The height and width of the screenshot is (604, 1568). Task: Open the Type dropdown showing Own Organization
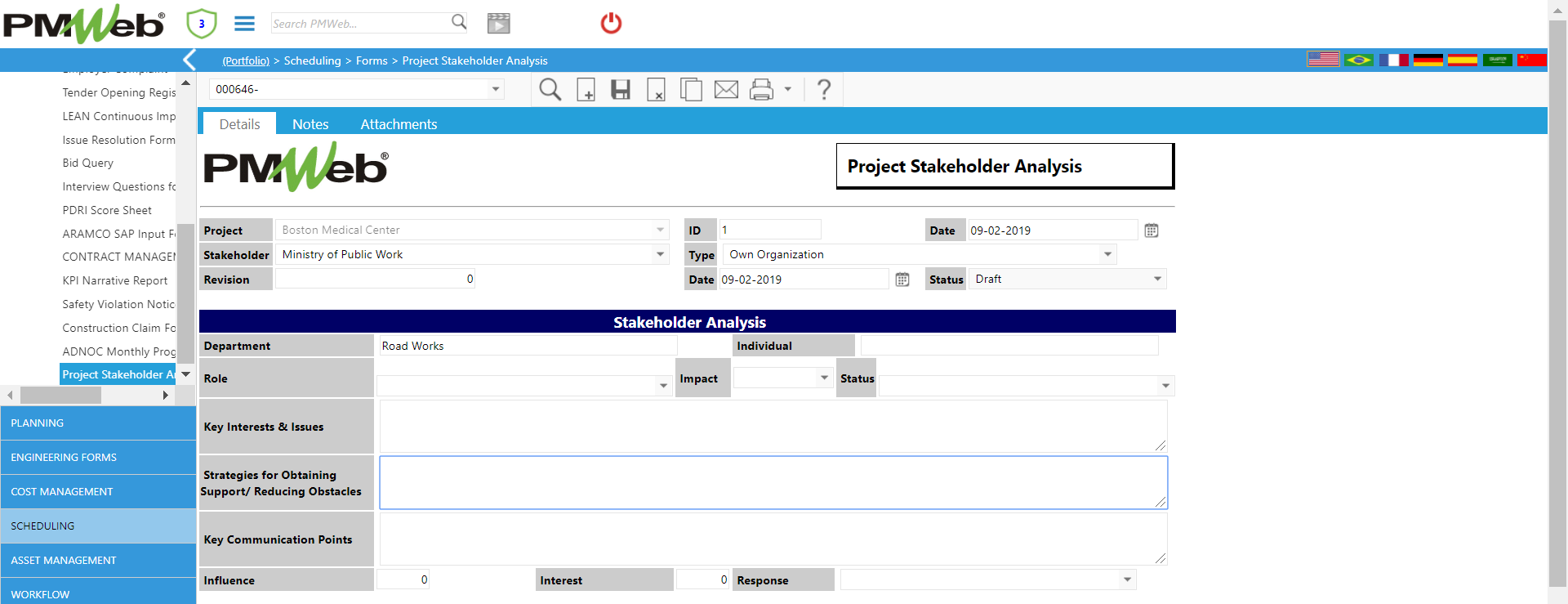pos(1107,254)
